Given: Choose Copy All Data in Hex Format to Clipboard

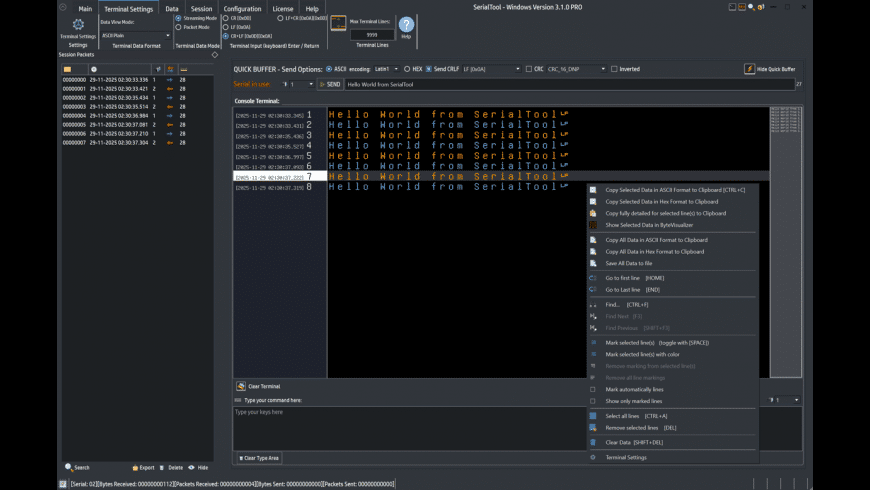Looking at the screenshot, I should 654,251.
